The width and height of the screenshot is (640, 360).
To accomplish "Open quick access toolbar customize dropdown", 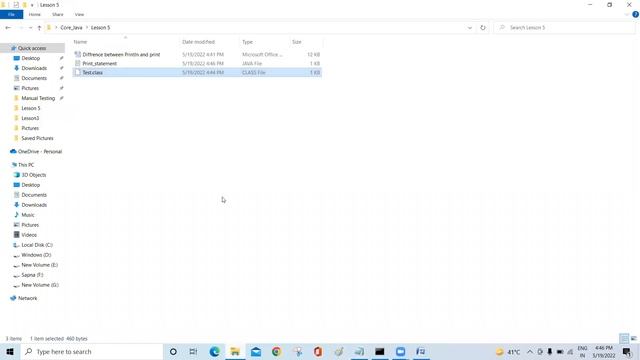I will tap(32, 5).
